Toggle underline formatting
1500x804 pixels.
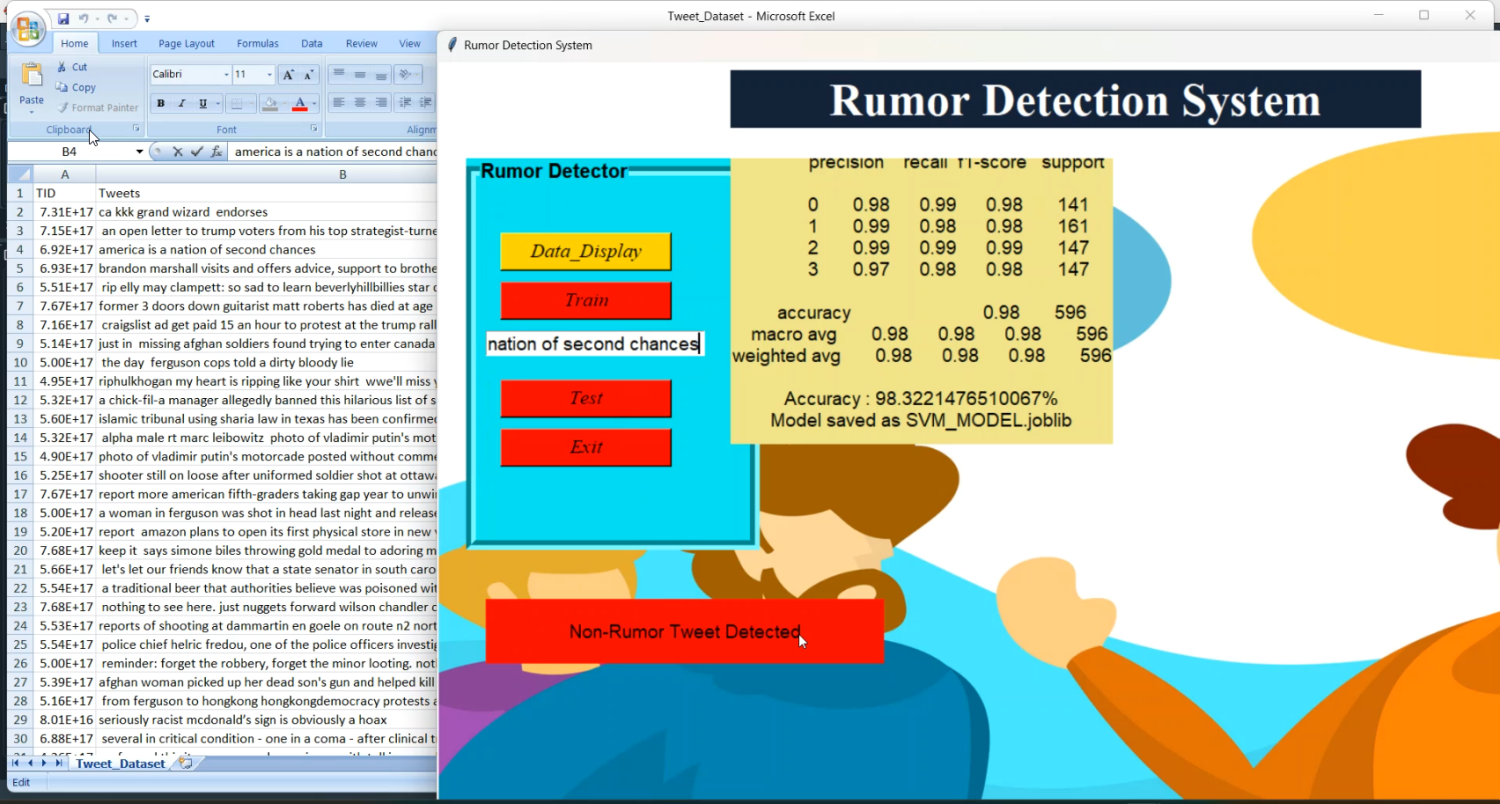202,104
